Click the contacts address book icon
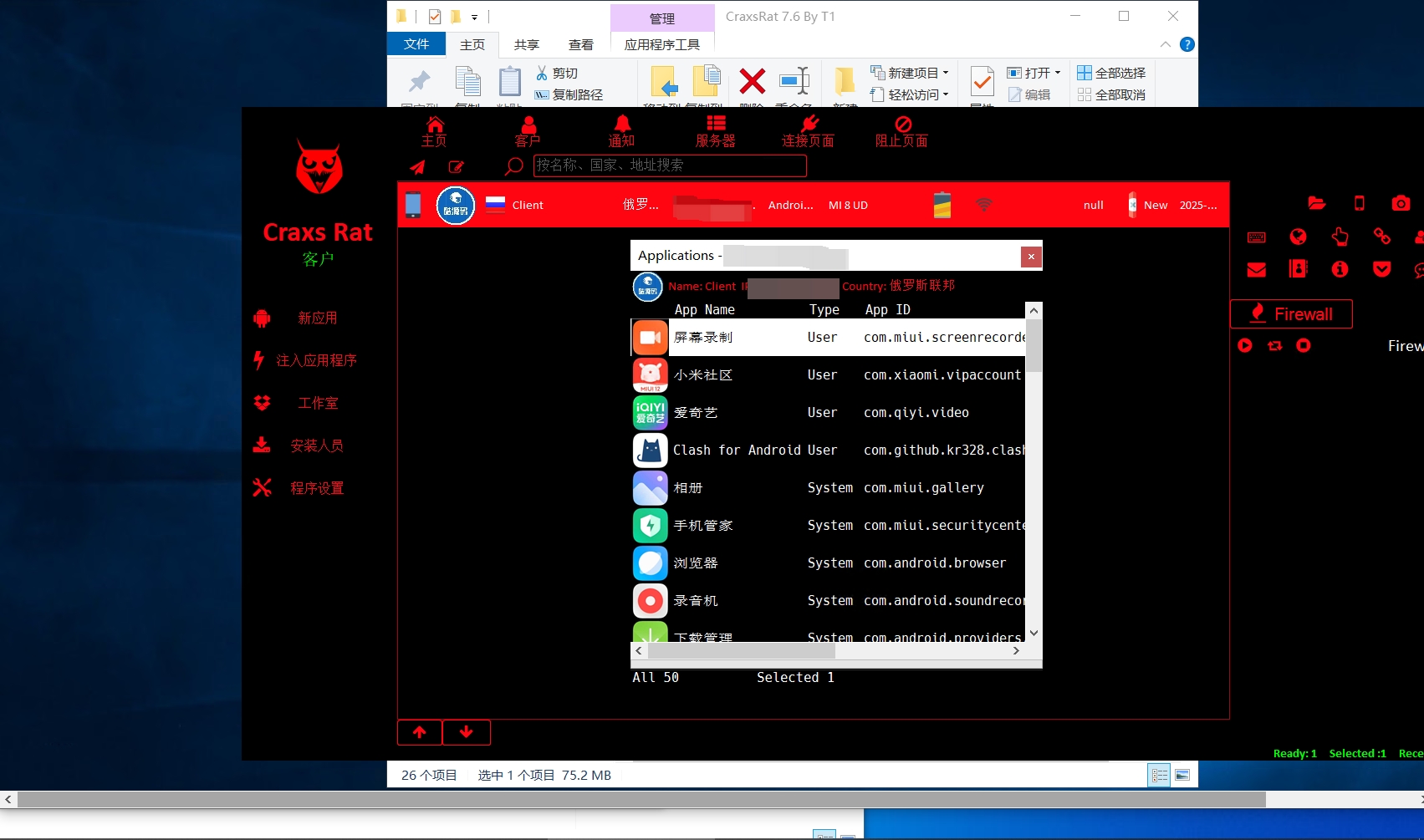The image size is (1424, 840). [1298, 268]
